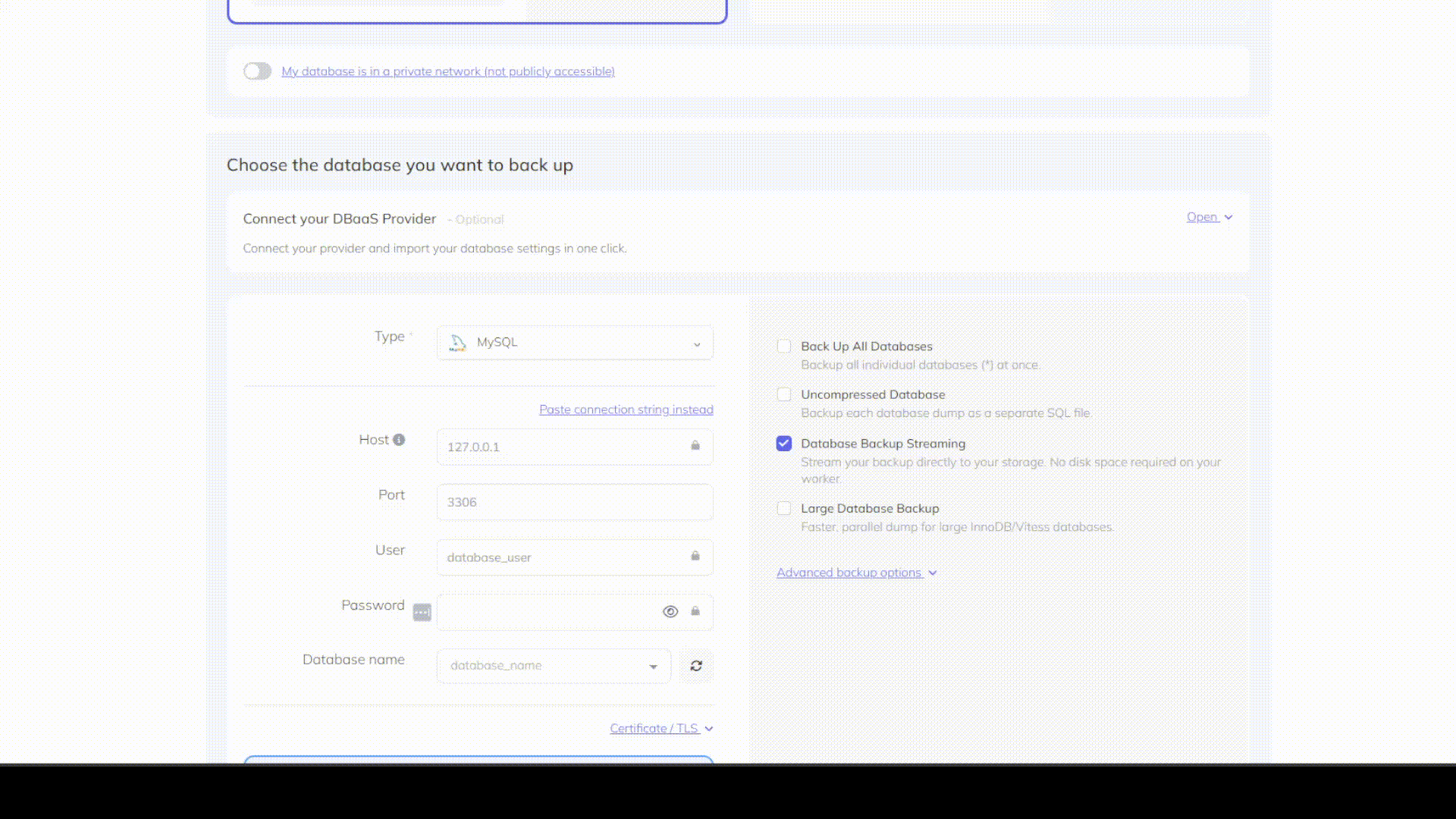This screenshot has width=1456, height=819.
Task: Check the Uncompressed Database option
Action: (784, 395)
